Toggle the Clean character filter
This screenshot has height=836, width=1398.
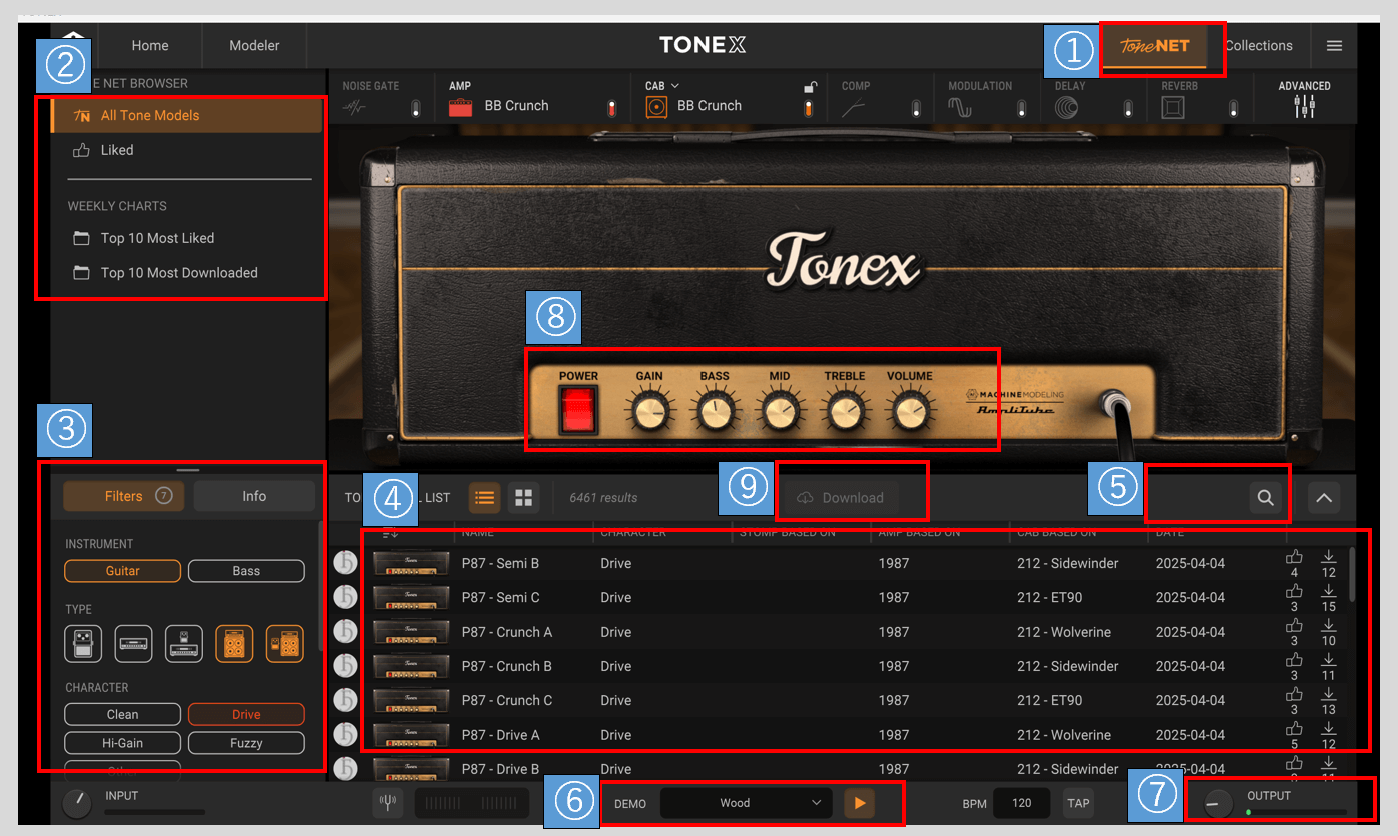[x=123, y=714]
